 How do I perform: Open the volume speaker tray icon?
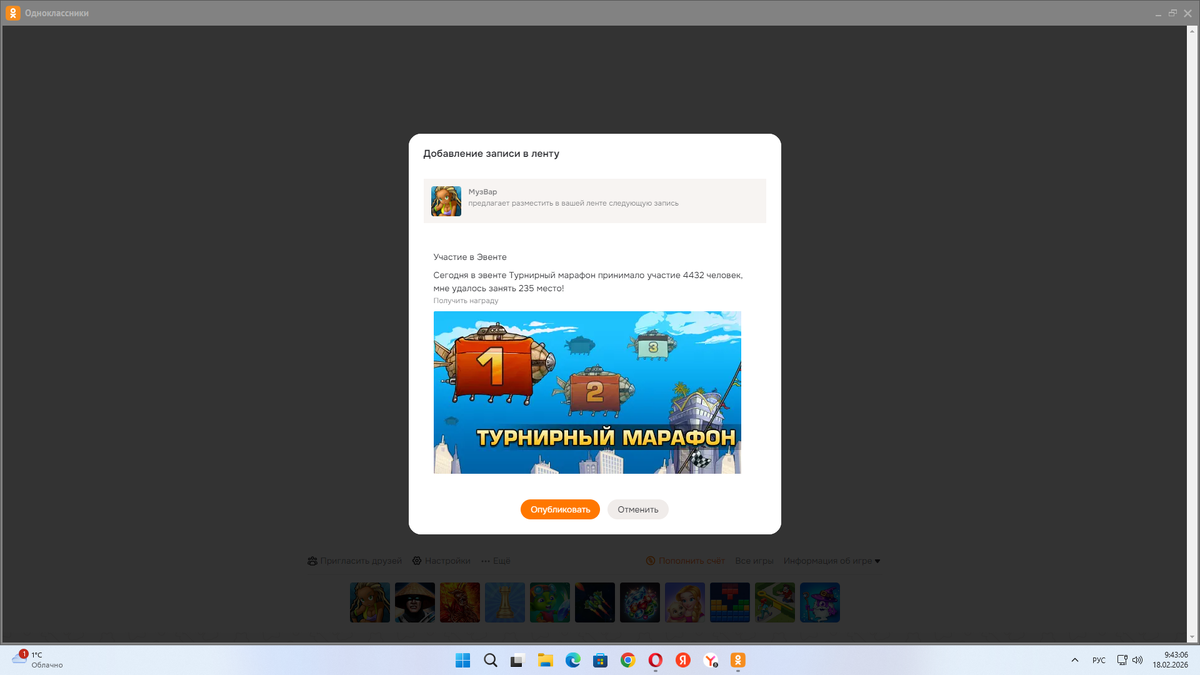click(1137, 660)
